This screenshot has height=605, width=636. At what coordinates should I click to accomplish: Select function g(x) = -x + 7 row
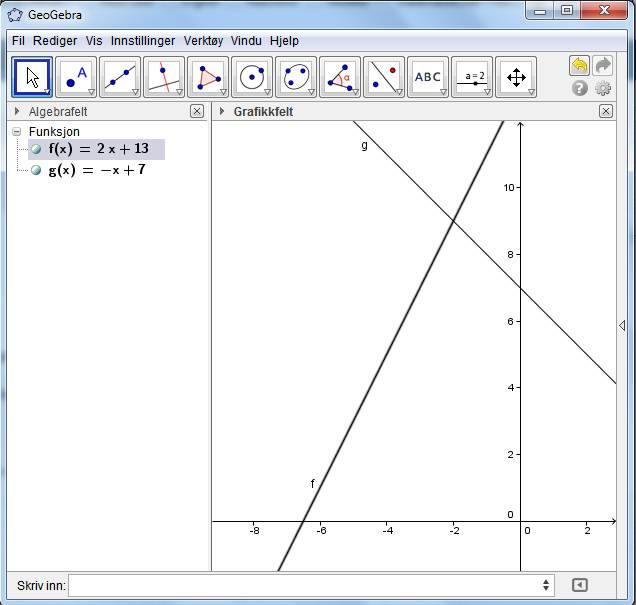pyautogui.click(x=97, y=170)
